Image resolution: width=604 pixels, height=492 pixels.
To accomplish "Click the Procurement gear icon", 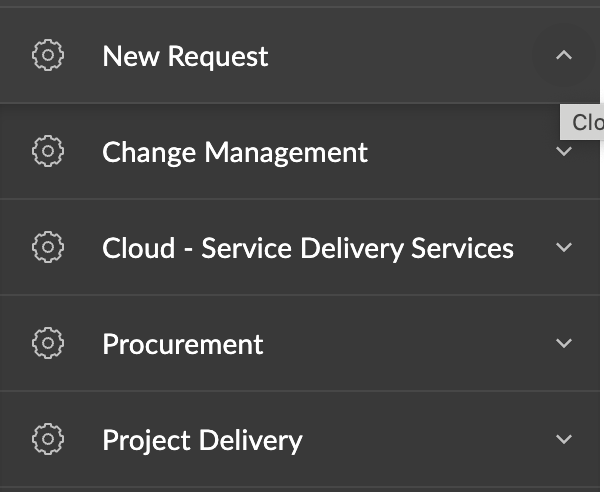I will tap(48, 343).
